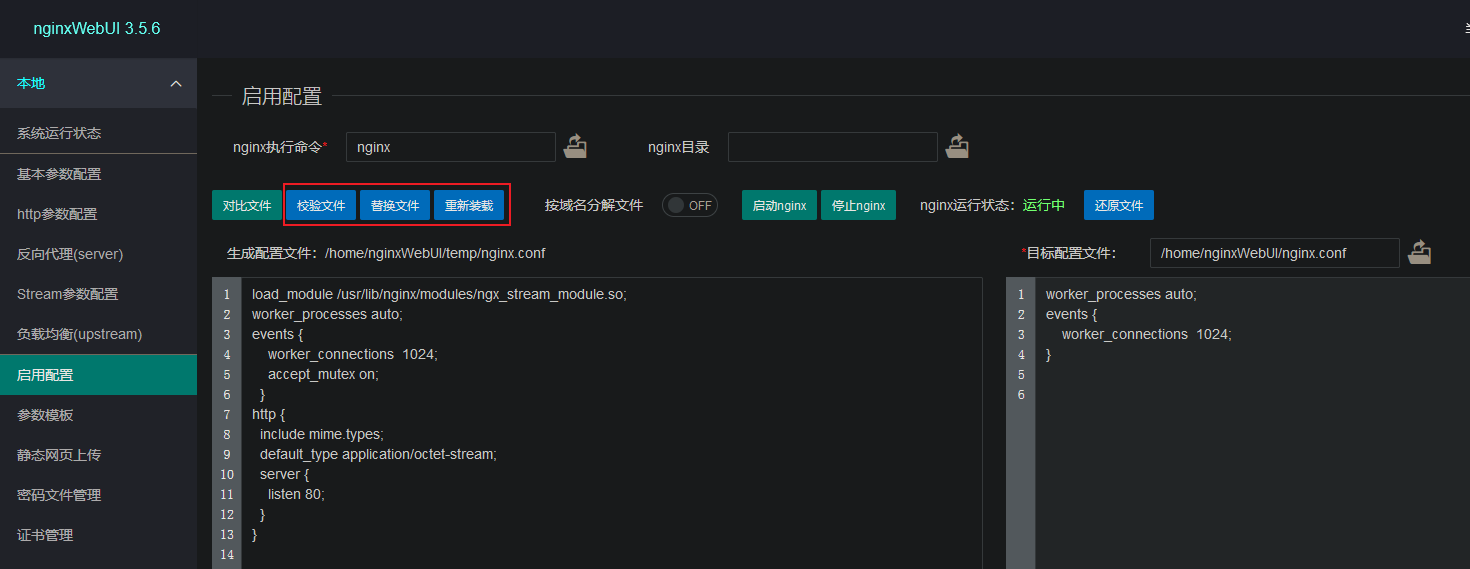The height and width of the screenshot is (569, 1470).
Task: Navigate to 负载均衡(upstream)
Action: point(79,334)
